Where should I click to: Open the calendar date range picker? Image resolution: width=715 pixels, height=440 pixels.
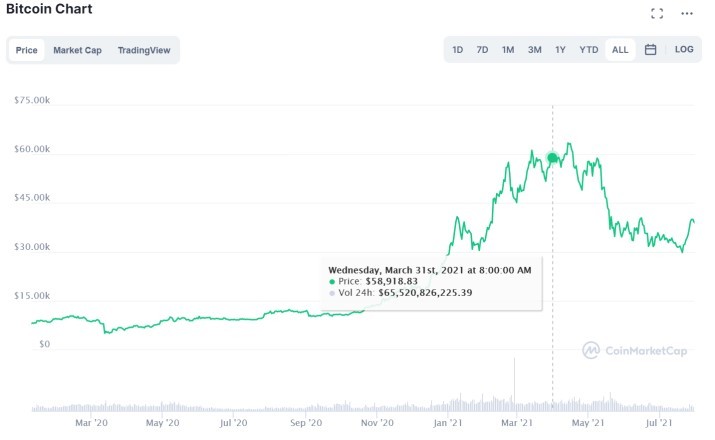(x=650, y=50)
